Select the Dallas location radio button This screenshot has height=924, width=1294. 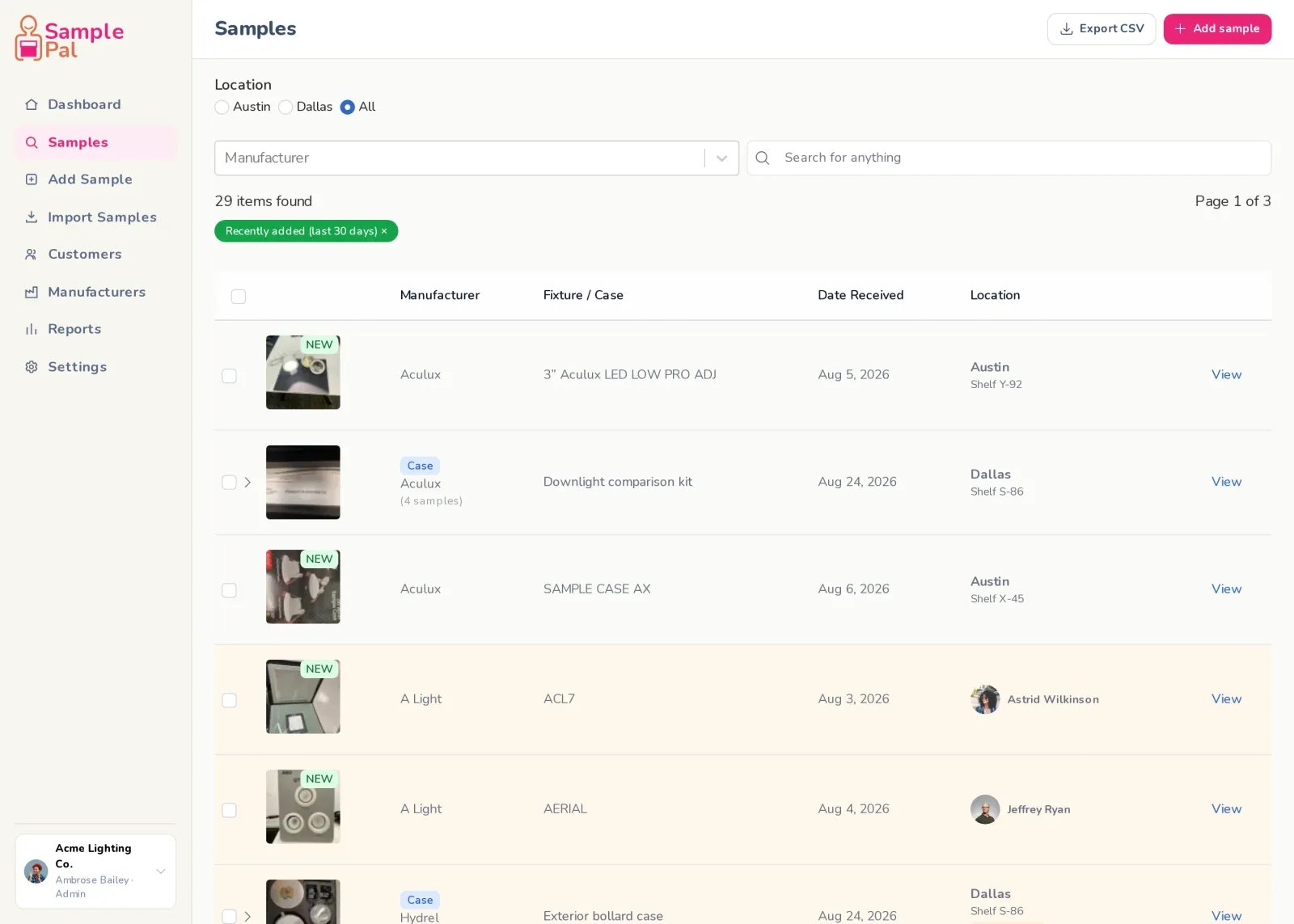tap(285, 107)
